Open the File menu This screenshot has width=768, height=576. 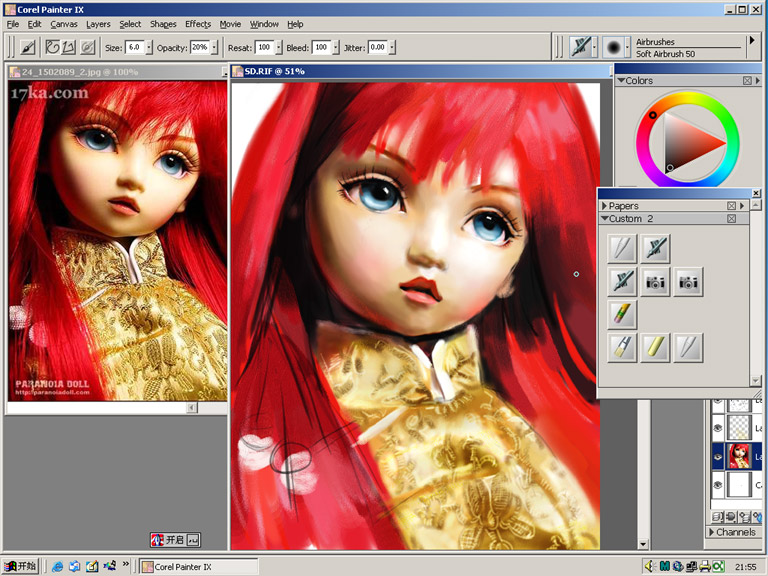12,24
